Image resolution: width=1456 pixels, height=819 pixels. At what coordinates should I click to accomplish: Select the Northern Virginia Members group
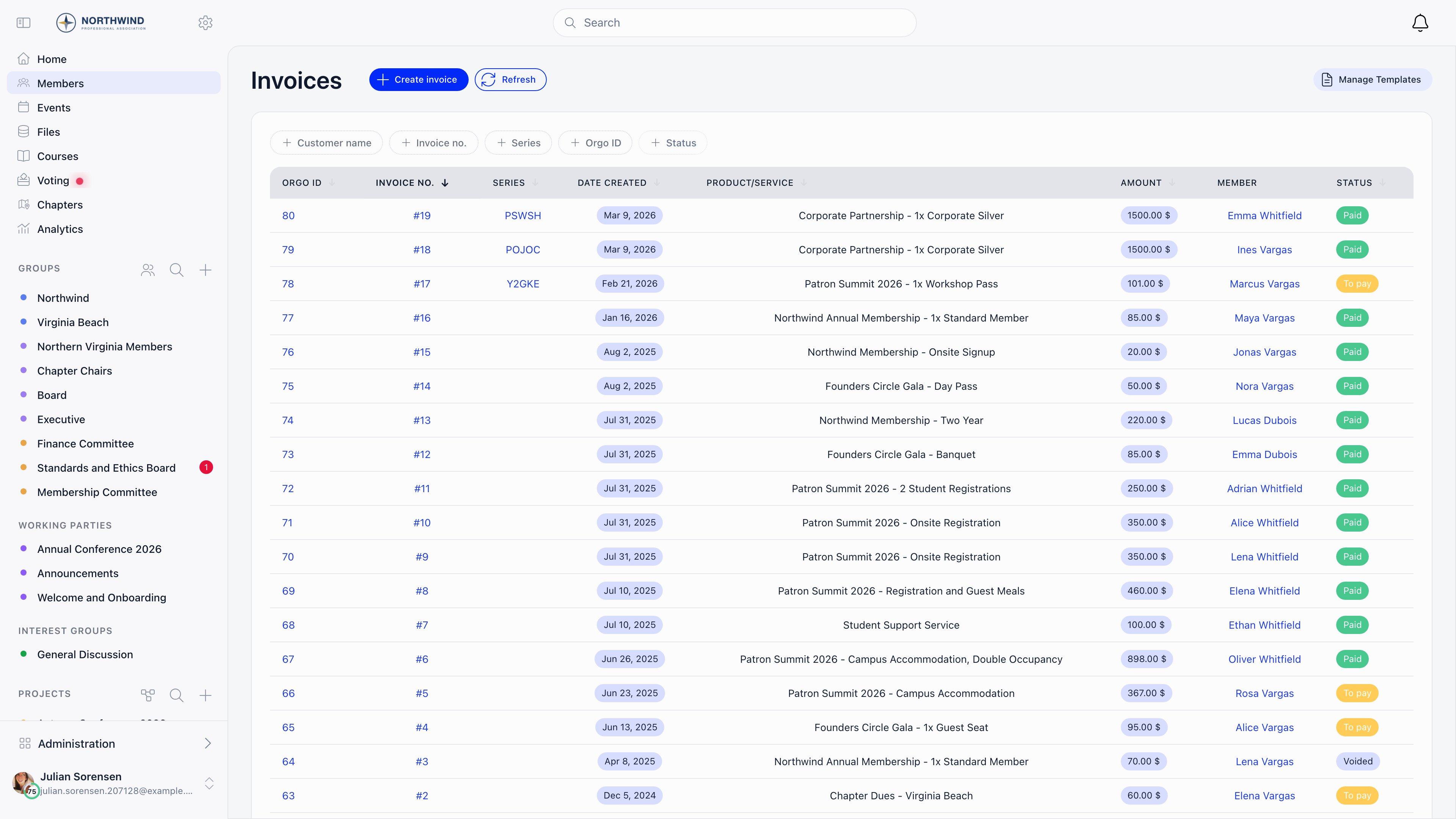(105, 347)
